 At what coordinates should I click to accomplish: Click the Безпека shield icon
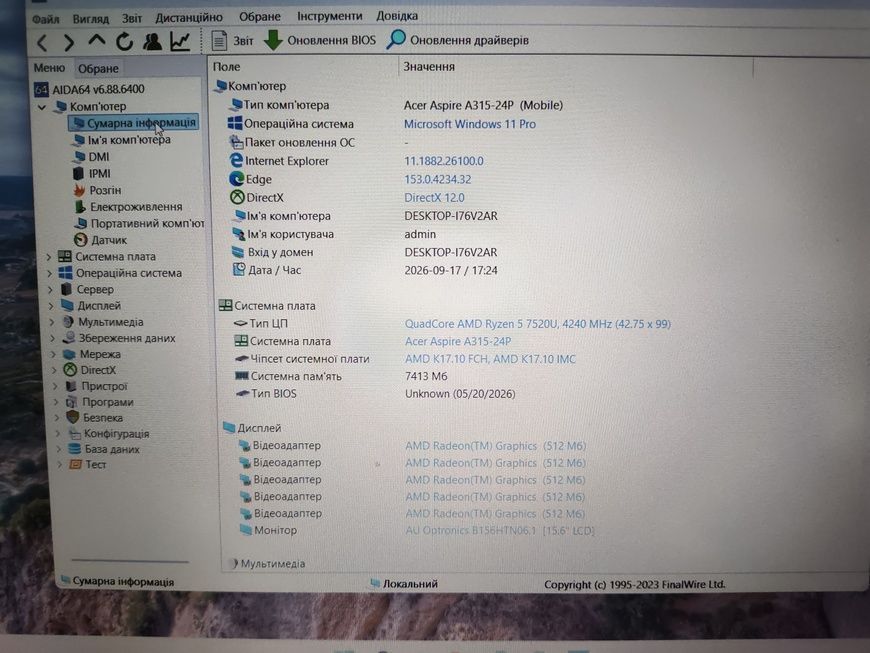73,417
